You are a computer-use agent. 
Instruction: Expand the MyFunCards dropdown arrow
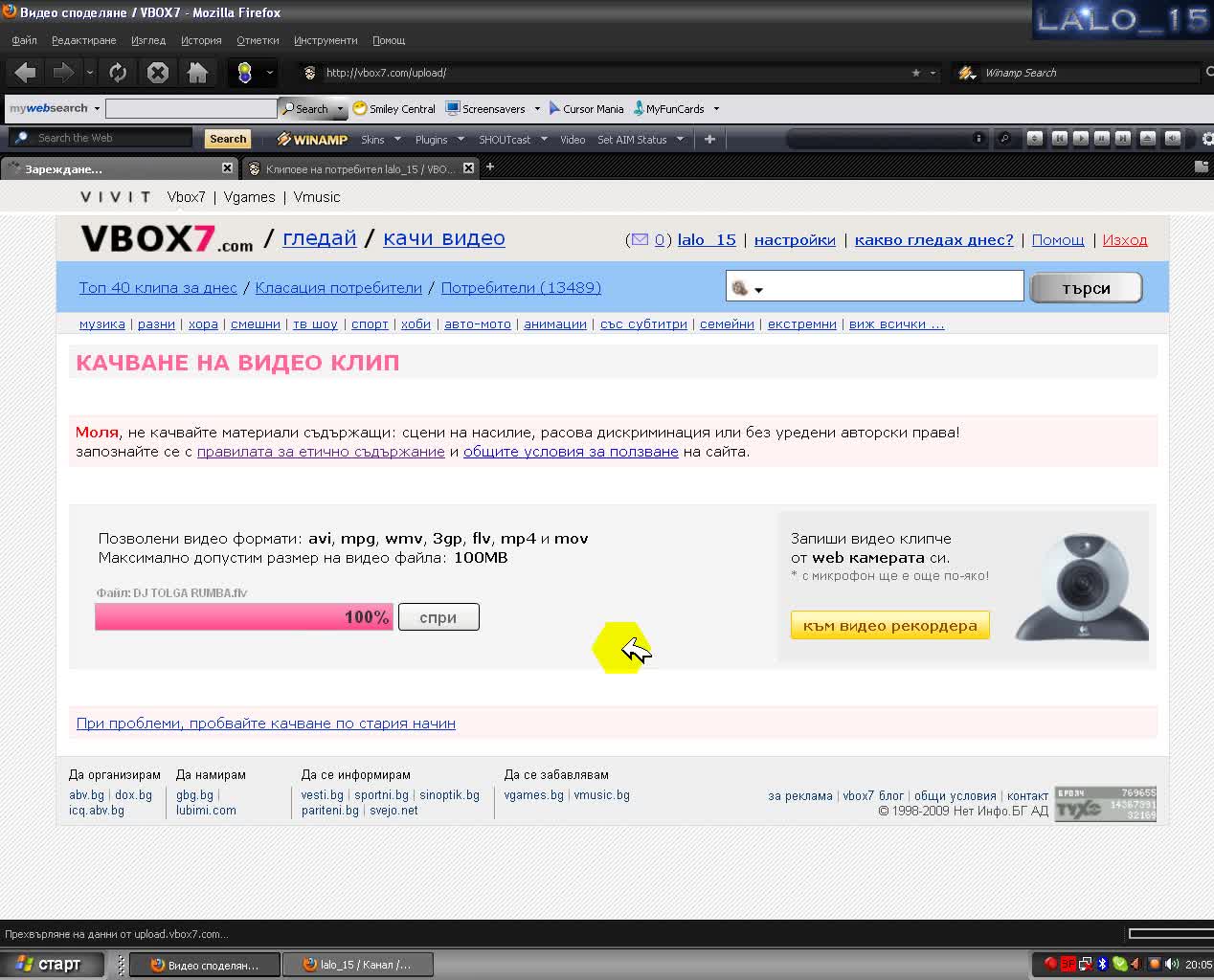click(716, 108)
